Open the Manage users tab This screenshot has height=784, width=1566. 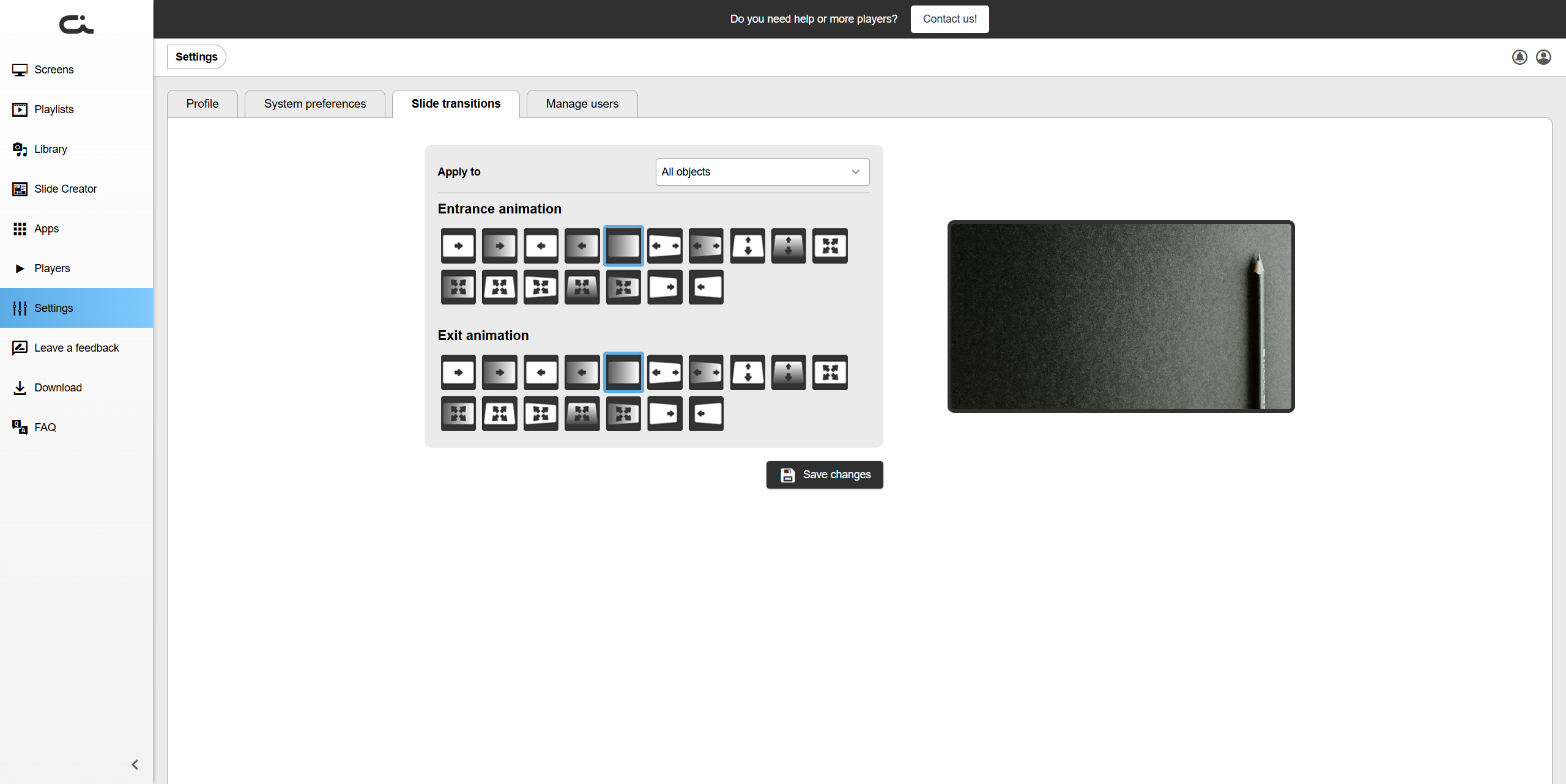pyautogui.click(x=582, y=104)
